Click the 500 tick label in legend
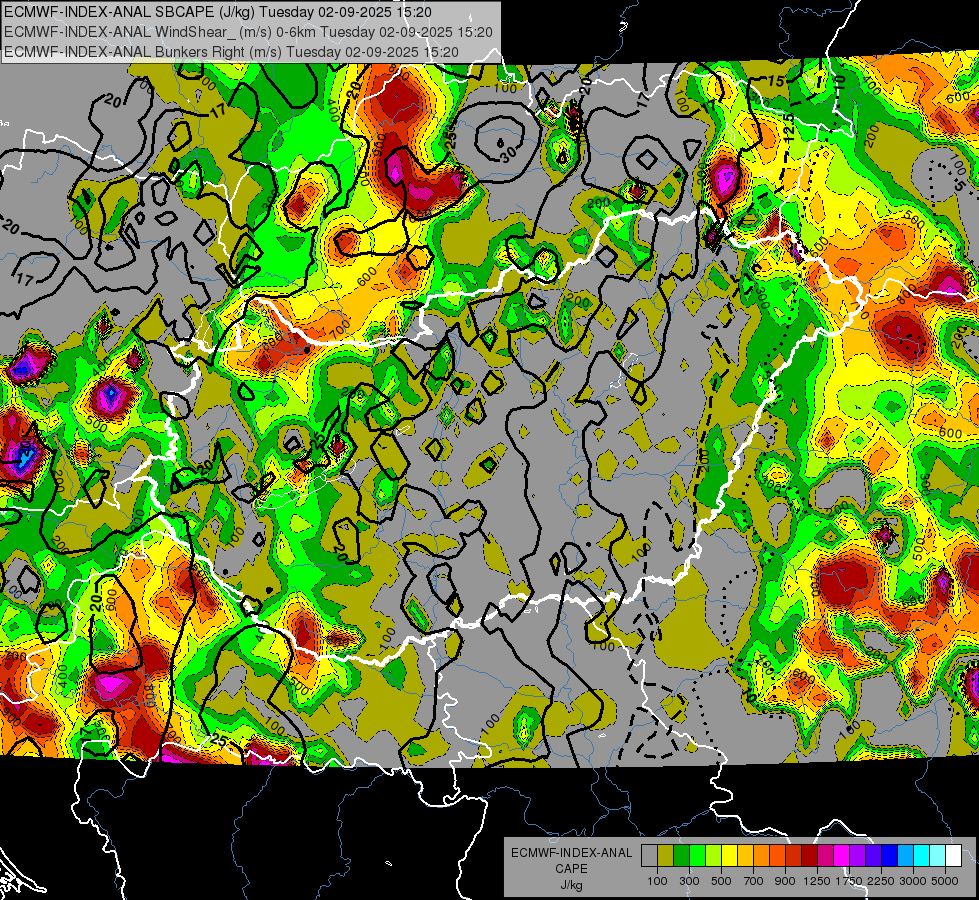Viewport: 979px width, 900px height. coord(721,881)
